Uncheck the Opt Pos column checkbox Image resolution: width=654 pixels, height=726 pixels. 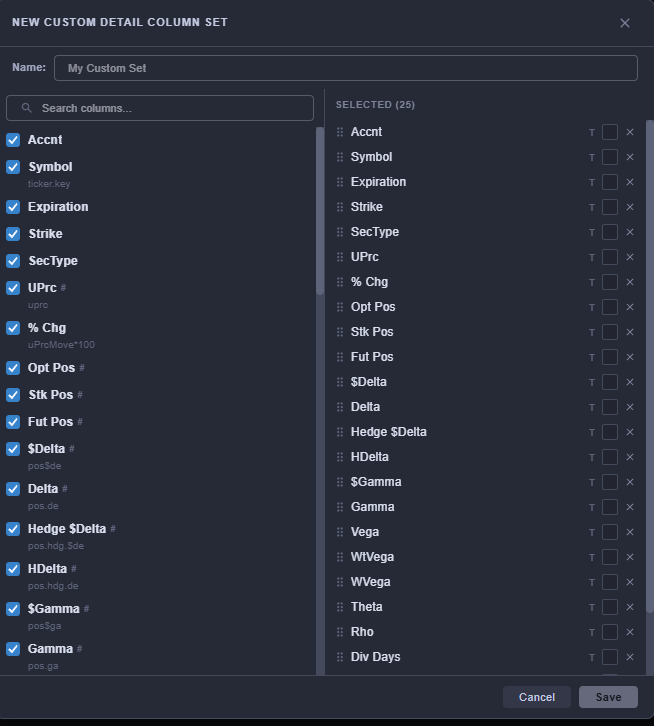pos(13,368)
